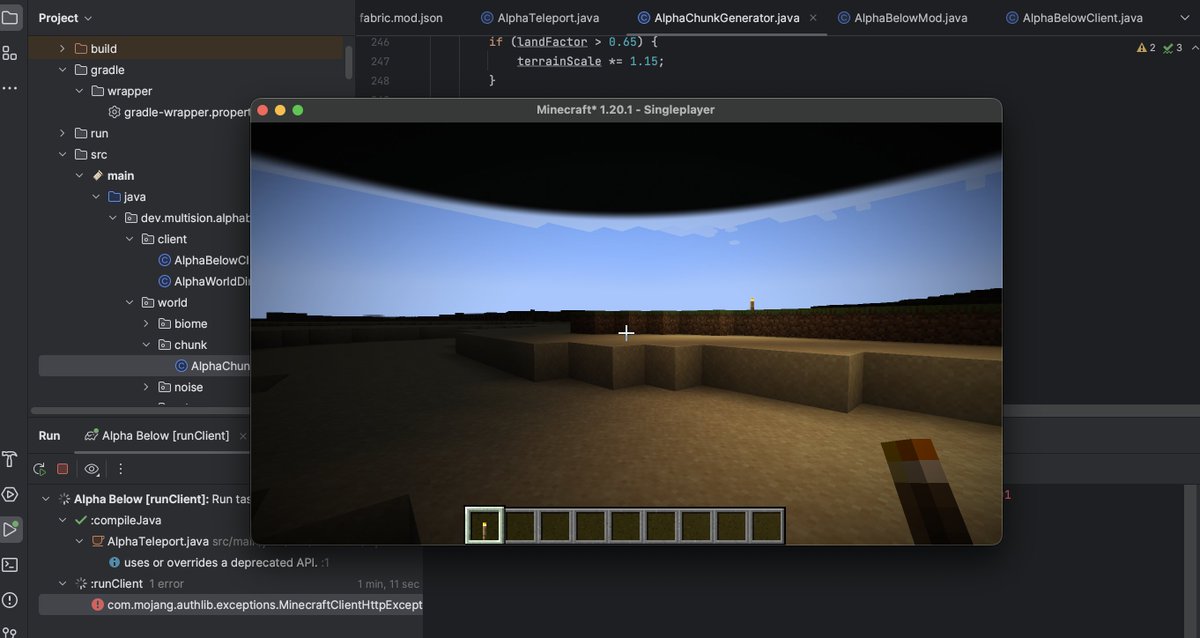Open AlphaTeleport.java node in build output

pyautogui.click(x=158, y=541)
